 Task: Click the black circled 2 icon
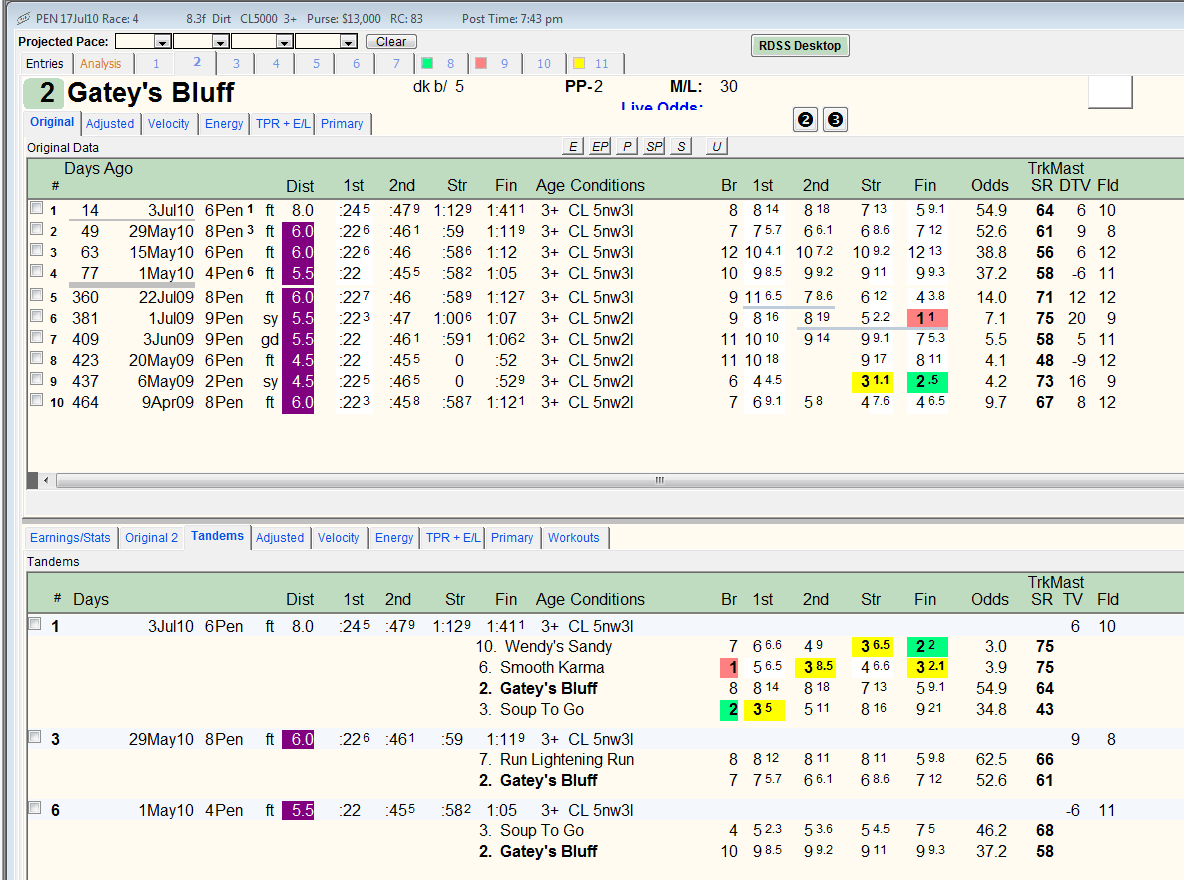pos(806,119)
